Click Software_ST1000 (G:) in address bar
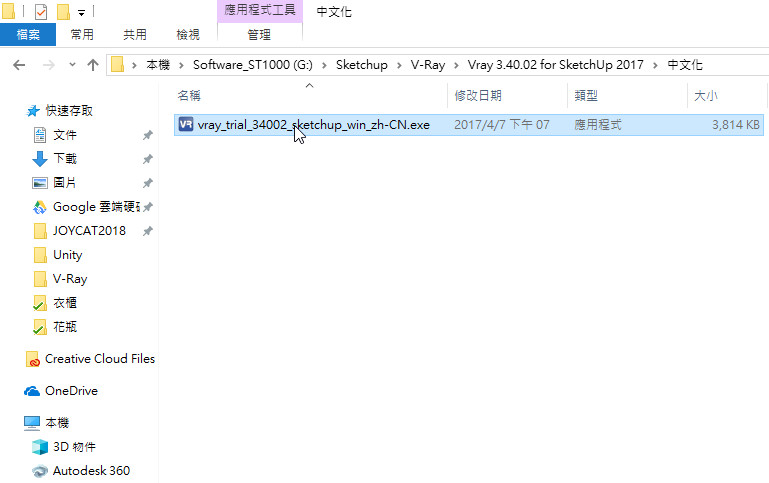Viewport: 769px width, 483px height. pyautogui.click(x=253, y=65)
